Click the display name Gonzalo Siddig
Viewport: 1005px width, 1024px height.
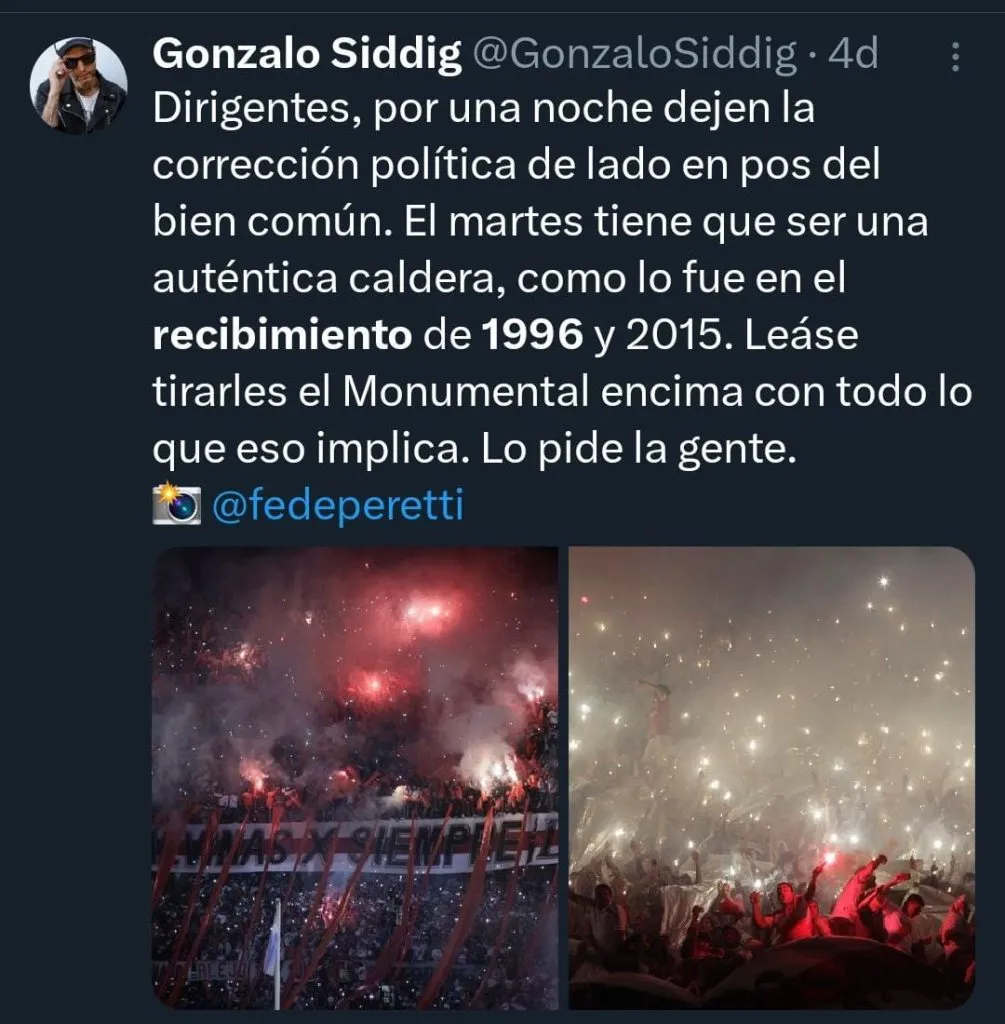307,55
